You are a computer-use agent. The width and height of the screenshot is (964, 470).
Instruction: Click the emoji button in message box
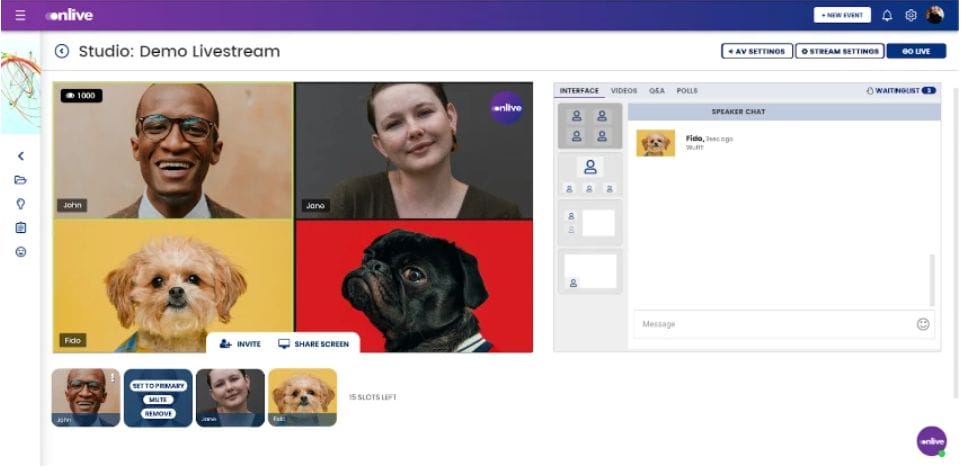[922, 324]
